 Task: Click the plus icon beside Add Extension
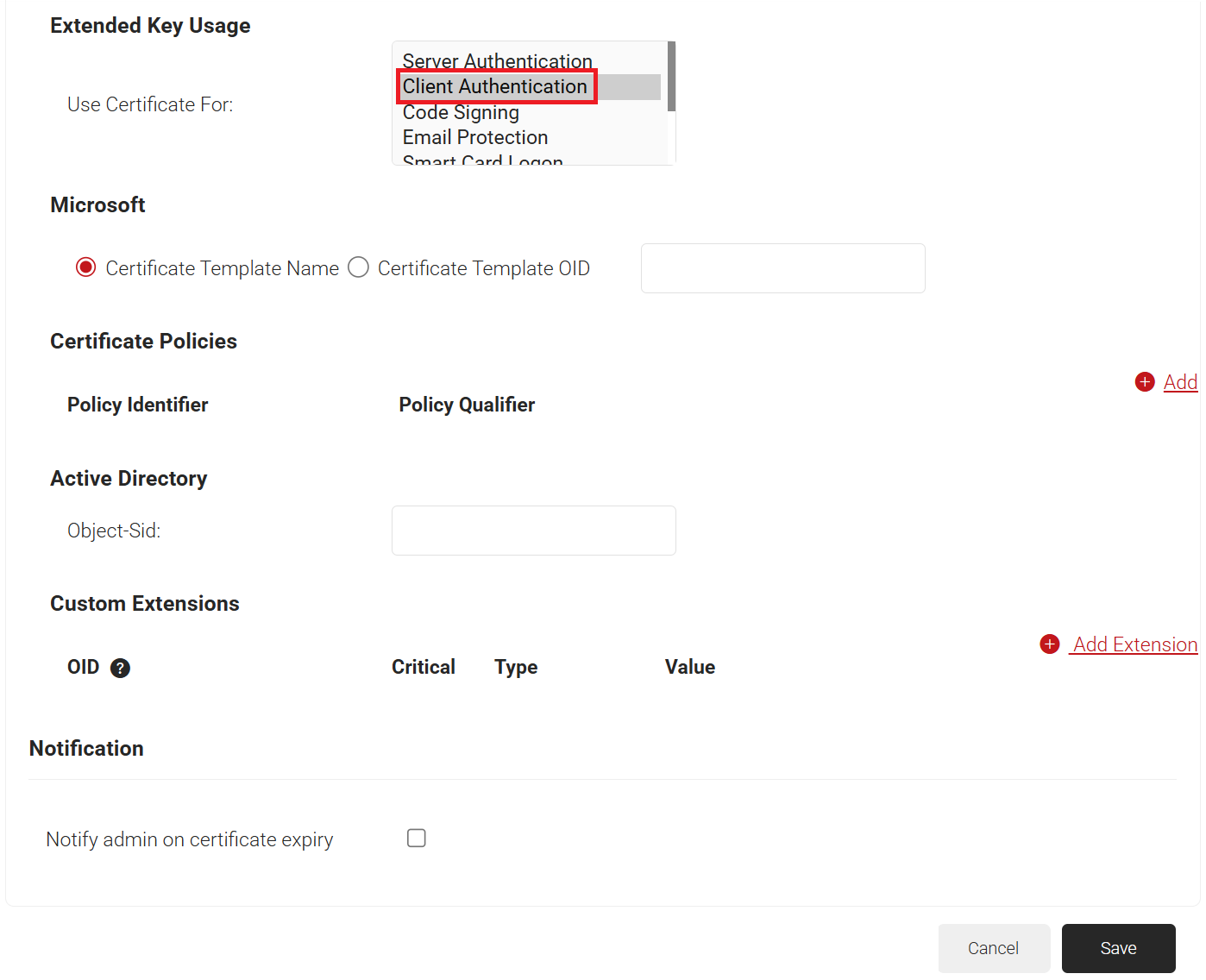pyautogui.click(x=1049, y=644)
